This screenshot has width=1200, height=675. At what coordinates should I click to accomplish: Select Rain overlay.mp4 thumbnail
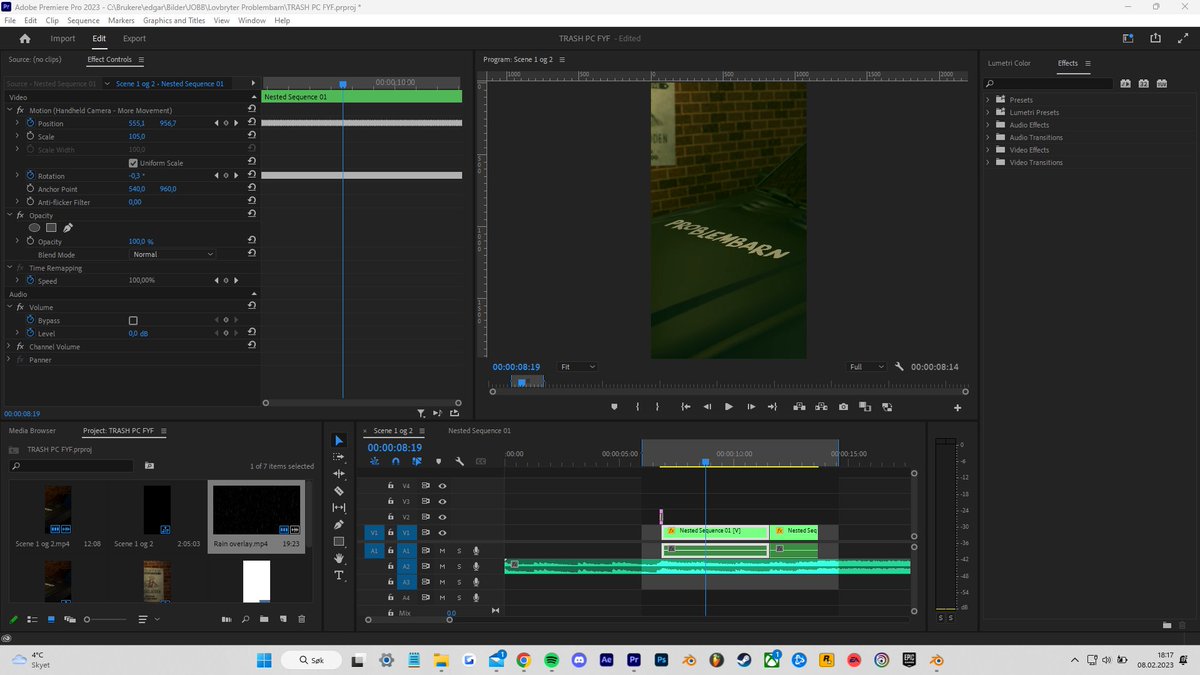[x=256, y=510]
